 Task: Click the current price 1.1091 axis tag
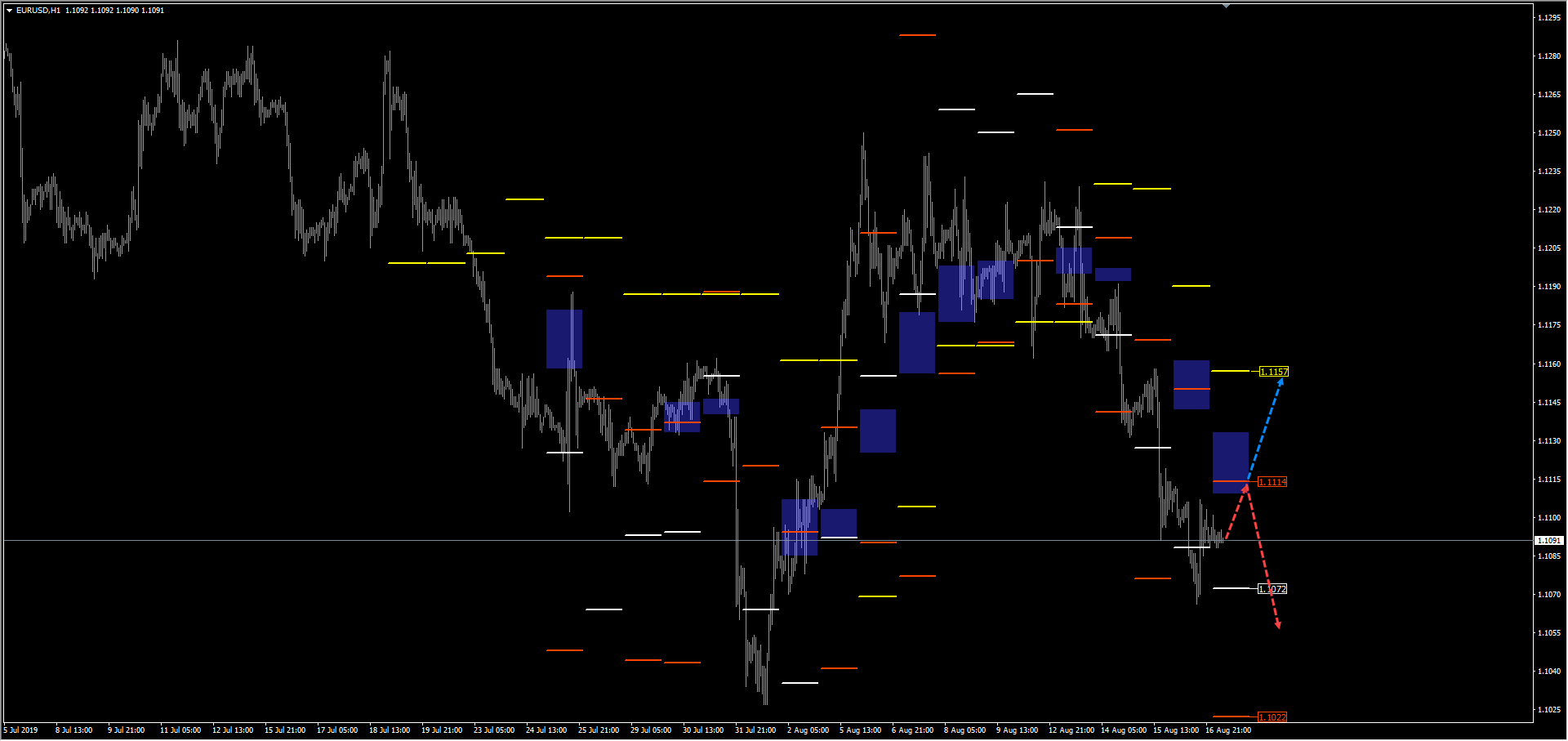click(x=1548, y=541)
